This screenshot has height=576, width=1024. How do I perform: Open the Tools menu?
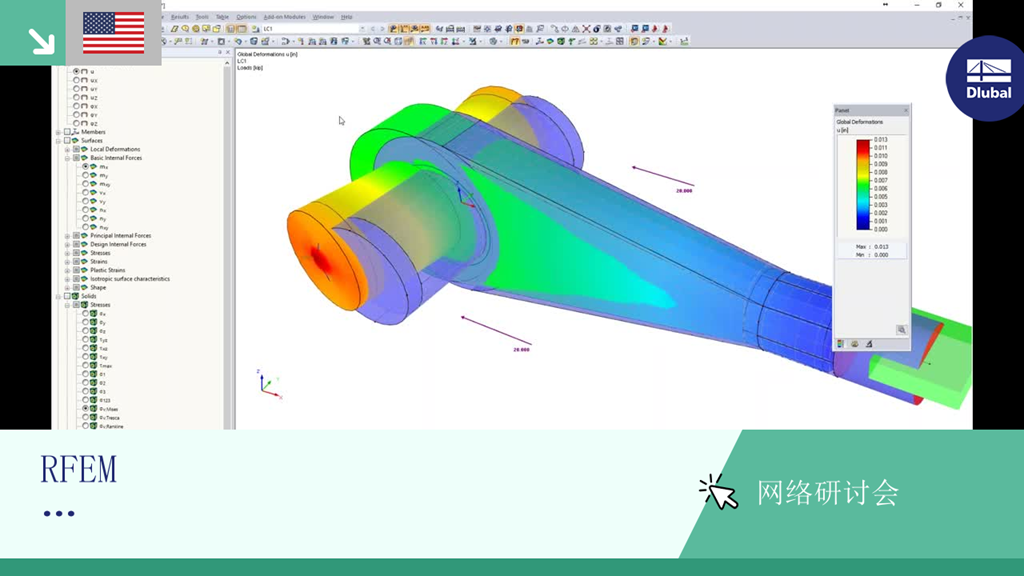(x=202, y=17)
